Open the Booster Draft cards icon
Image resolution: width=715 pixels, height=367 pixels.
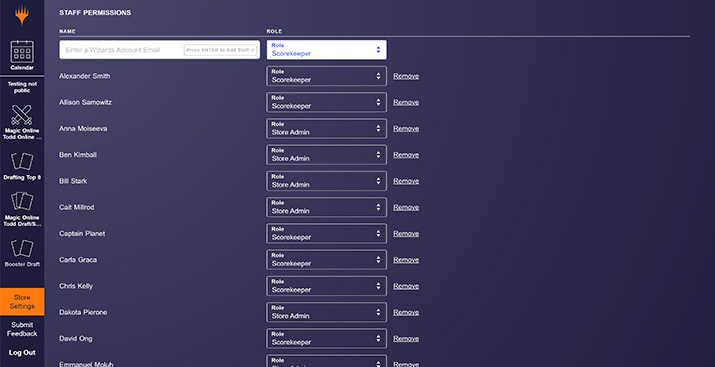point(22,248)
